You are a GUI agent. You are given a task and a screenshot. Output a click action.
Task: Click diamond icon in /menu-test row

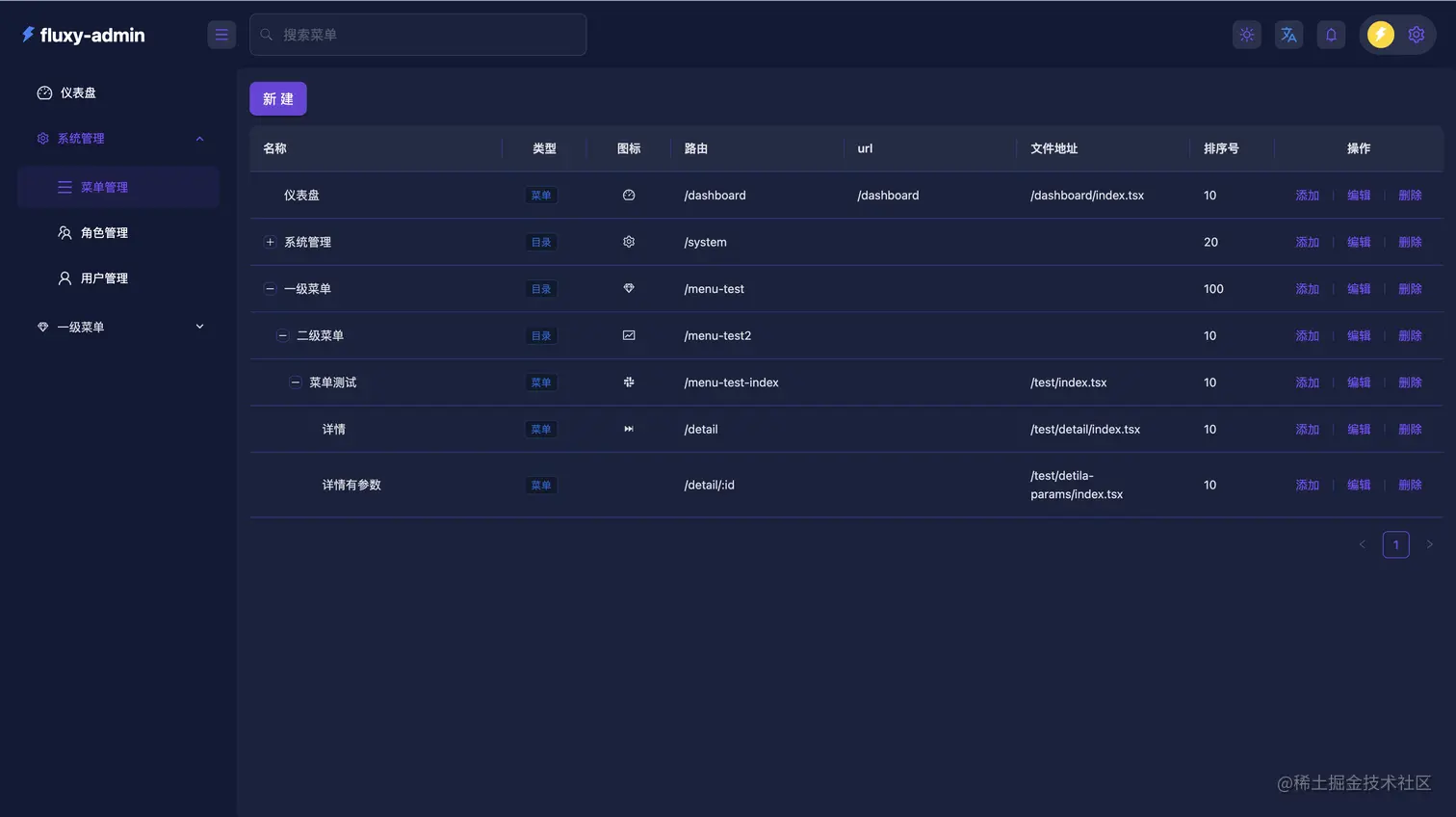coord(629,288)
